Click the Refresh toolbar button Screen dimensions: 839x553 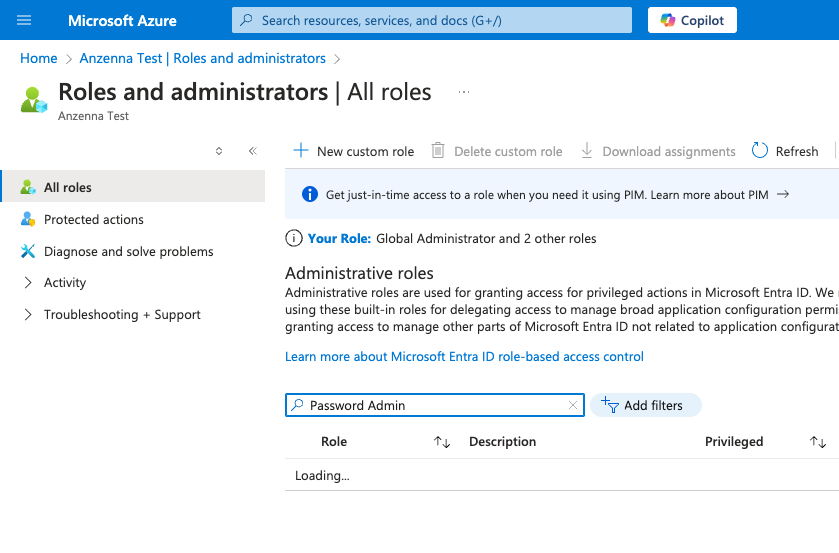tap(785, 151)
